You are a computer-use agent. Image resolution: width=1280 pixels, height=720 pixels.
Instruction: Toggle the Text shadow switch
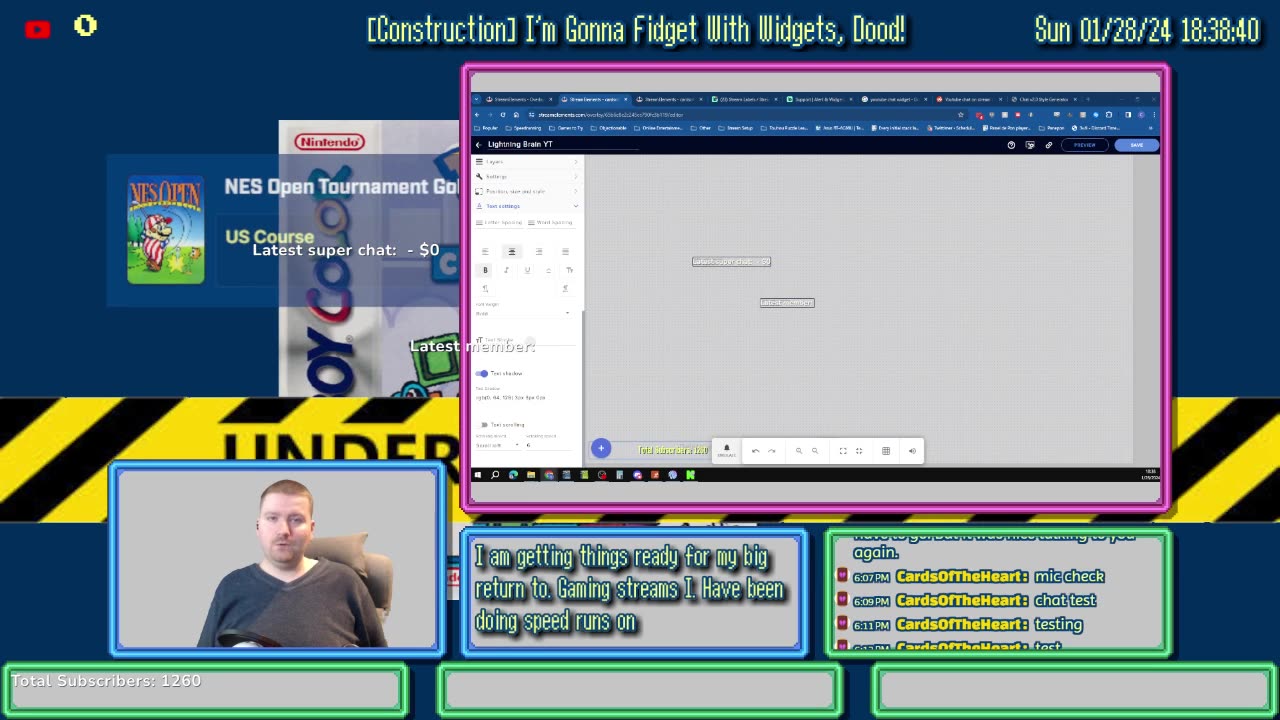pos(482,373)
